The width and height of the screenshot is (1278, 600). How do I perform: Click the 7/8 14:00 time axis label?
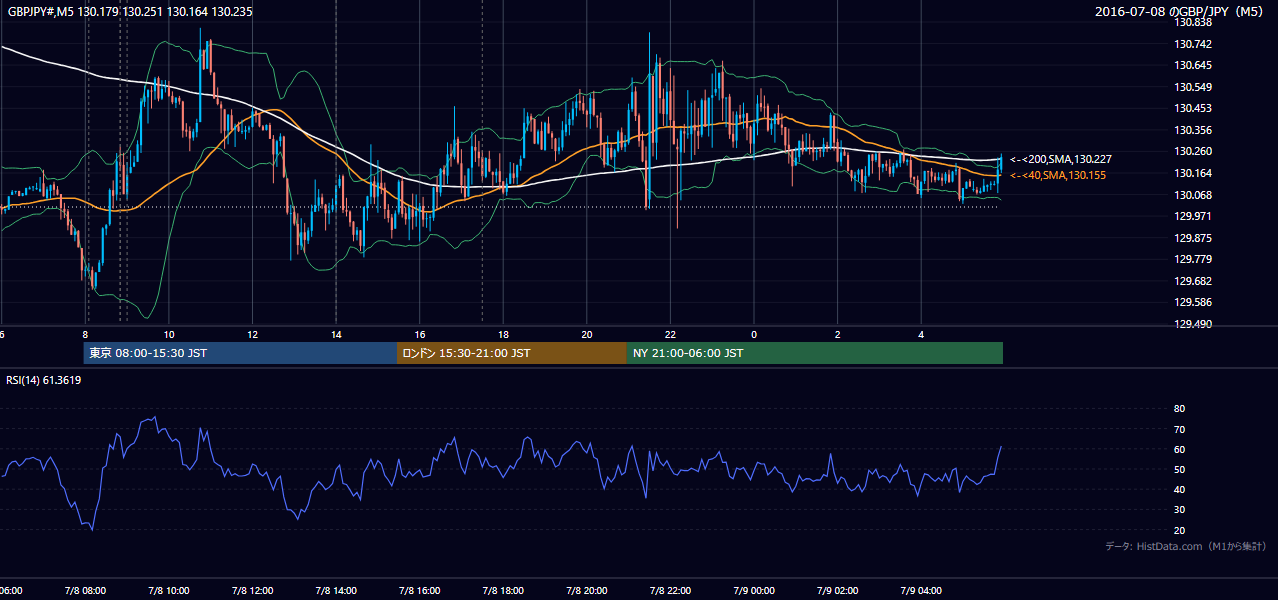click(336, 591)
